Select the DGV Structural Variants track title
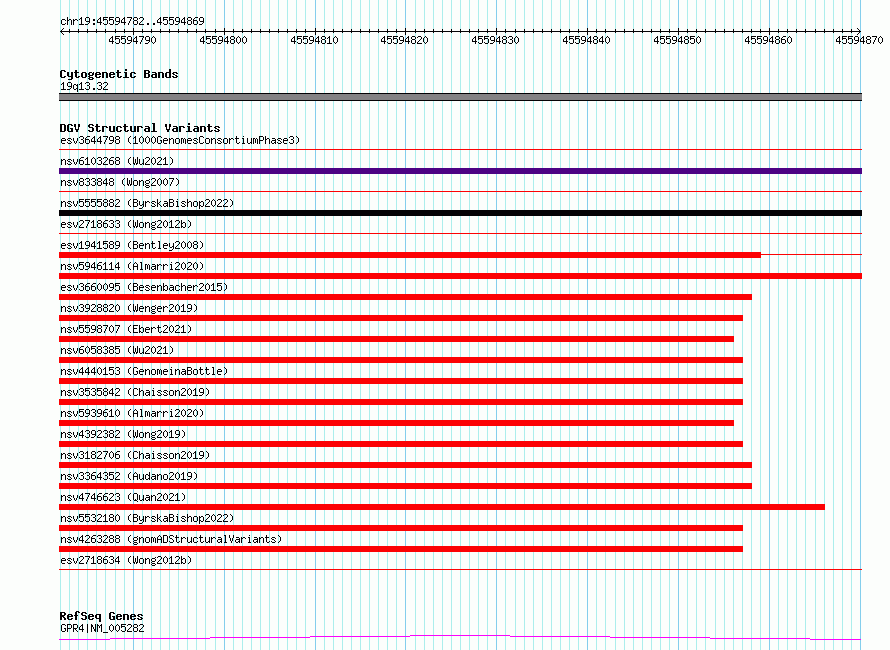Viewport: 890px width, 650px height. click(140, 128)
